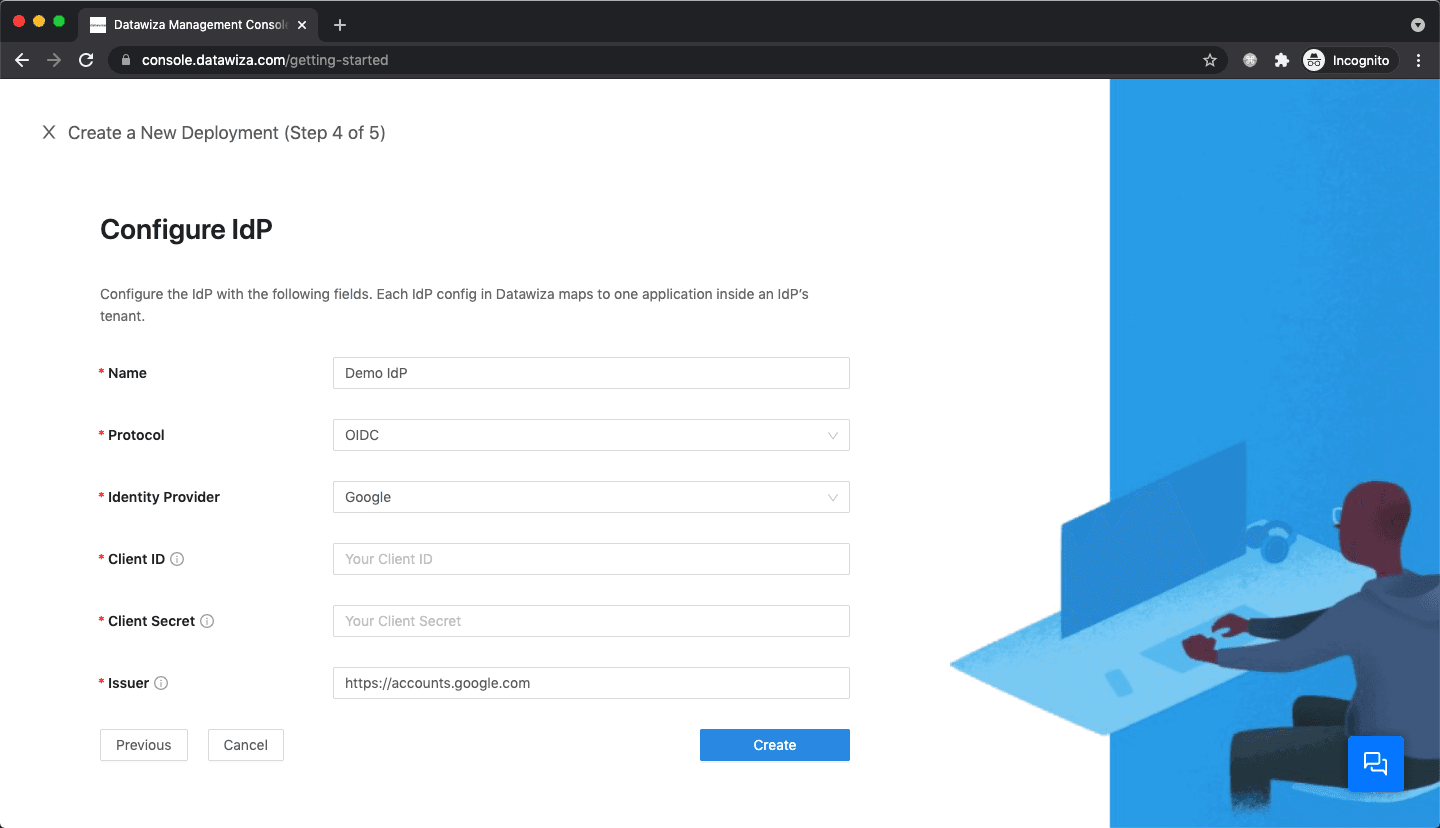Click the Issuer label text
This screenshot has height=828, width=1440.
[128, 683]
